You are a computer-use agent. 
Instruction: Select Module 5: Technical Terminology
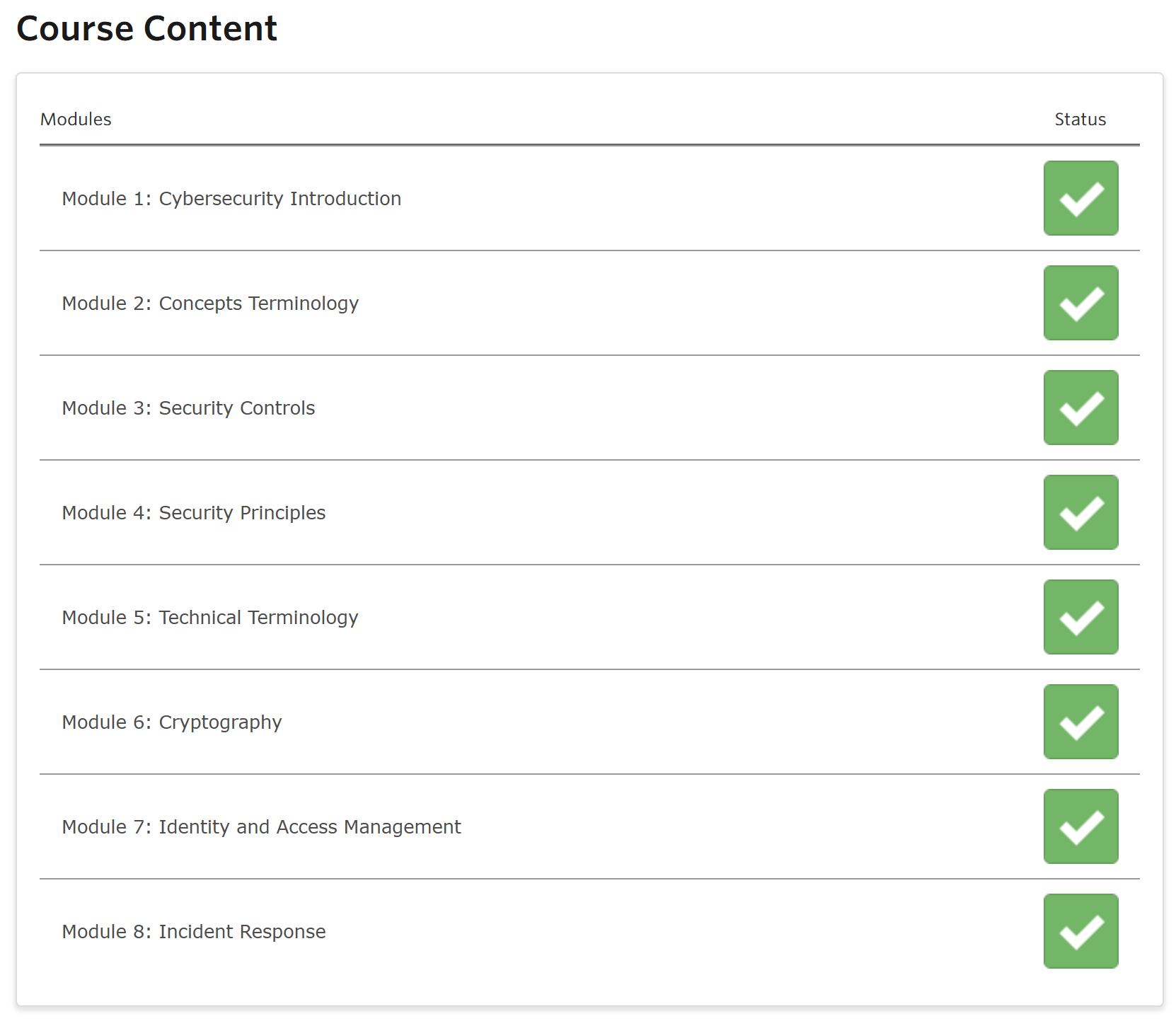(210, 618)
